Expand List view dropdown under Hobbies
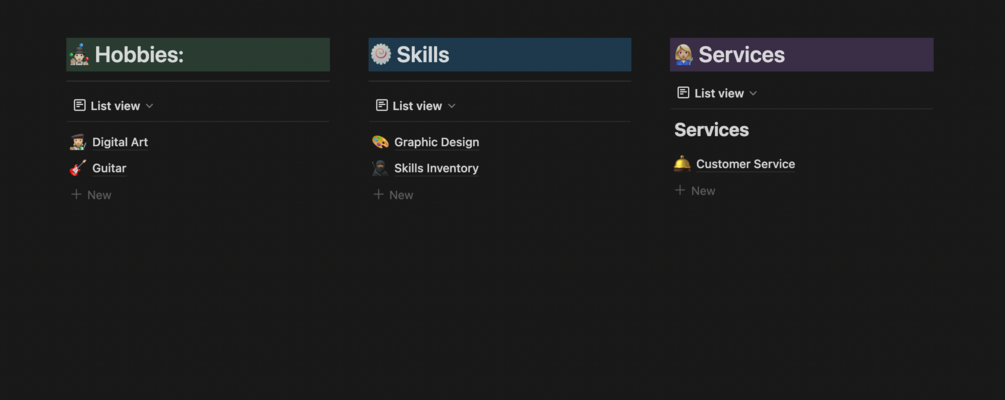Image resolution: width=1005 pixels, height=400 pixels. coord(114,106)
